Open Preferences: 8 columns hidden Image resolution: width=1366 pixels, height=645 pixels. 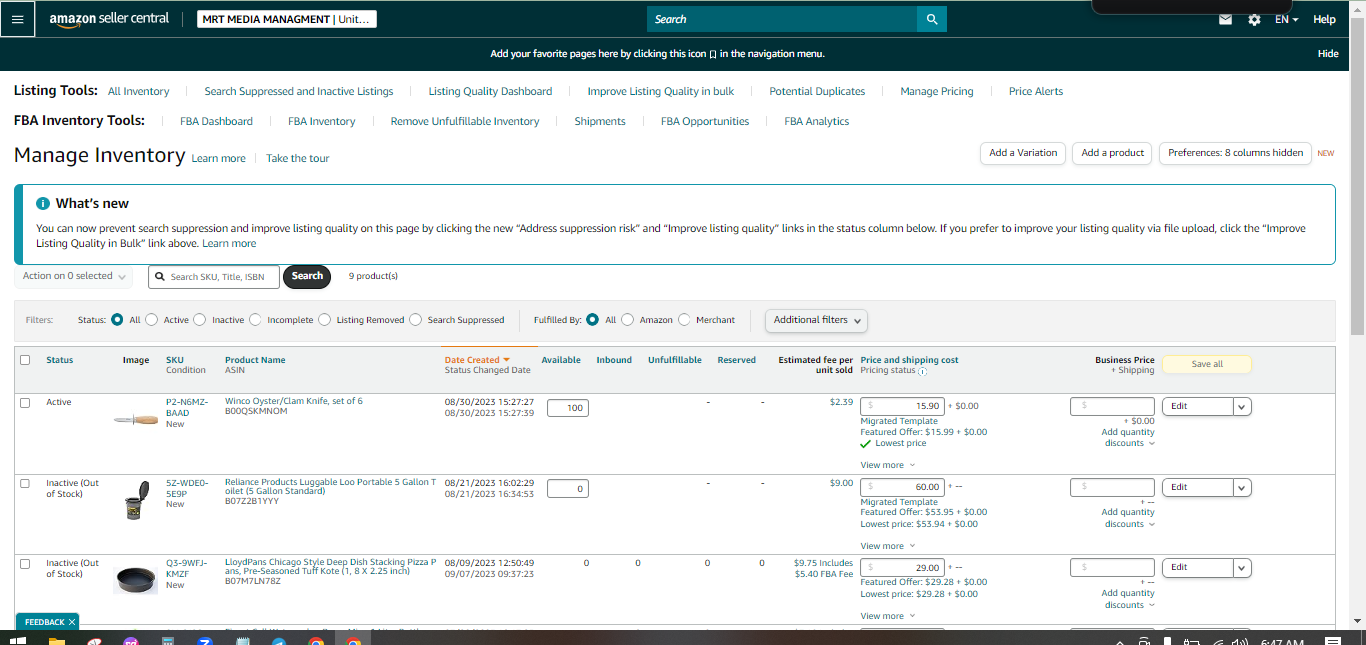1235,153
